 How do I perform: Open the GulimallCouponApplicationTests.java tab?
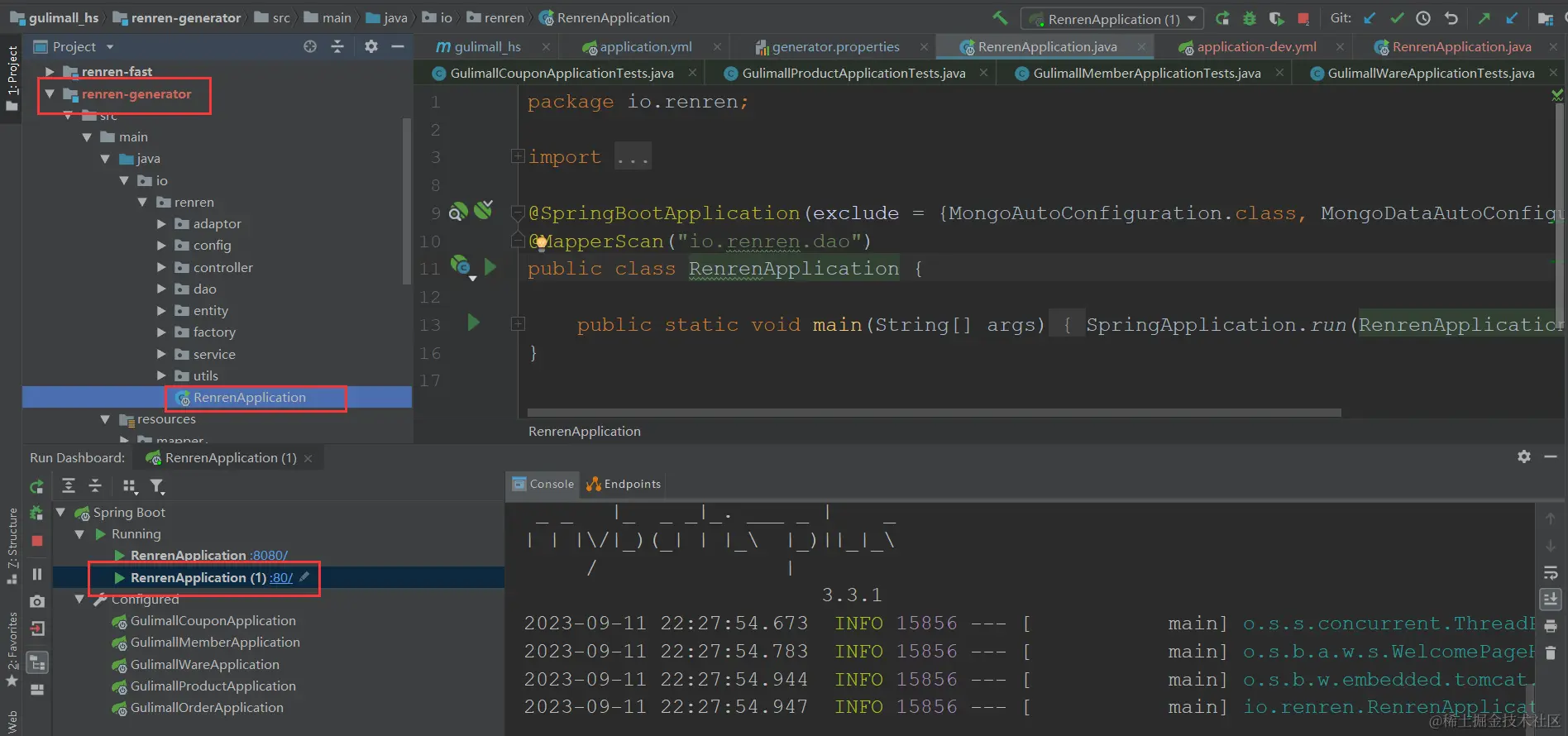tap(562, 74)
